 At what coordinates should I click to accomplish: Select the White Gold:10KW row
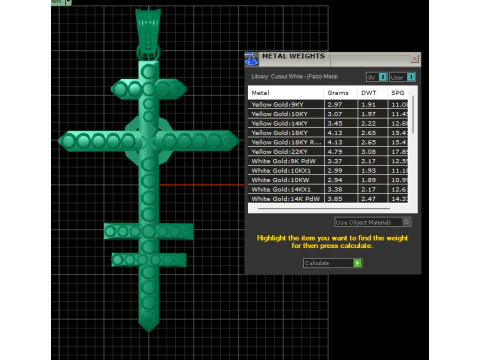[328, 180]
